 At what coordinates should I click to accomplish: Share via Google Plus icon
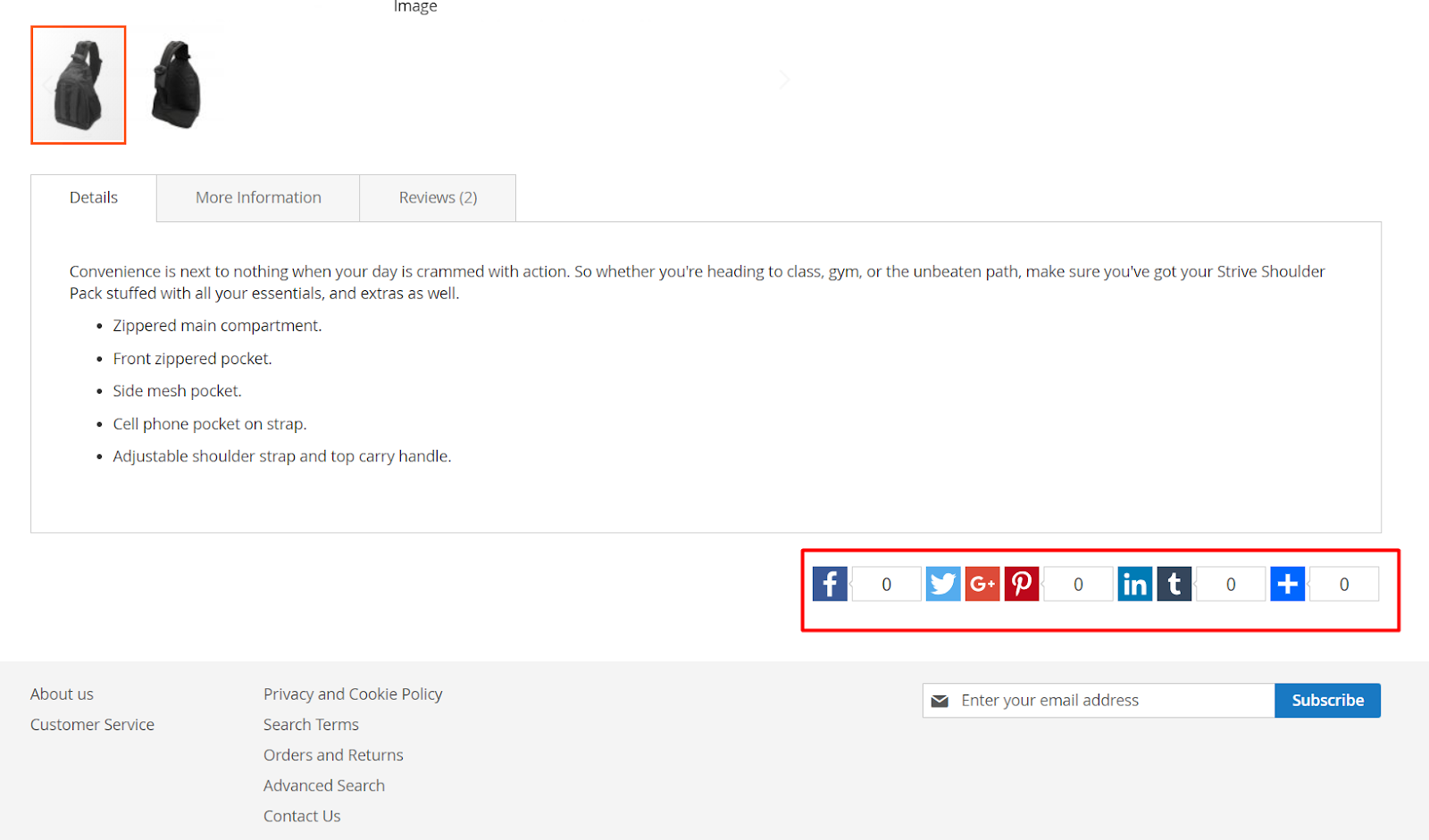(x=982, y=585)
